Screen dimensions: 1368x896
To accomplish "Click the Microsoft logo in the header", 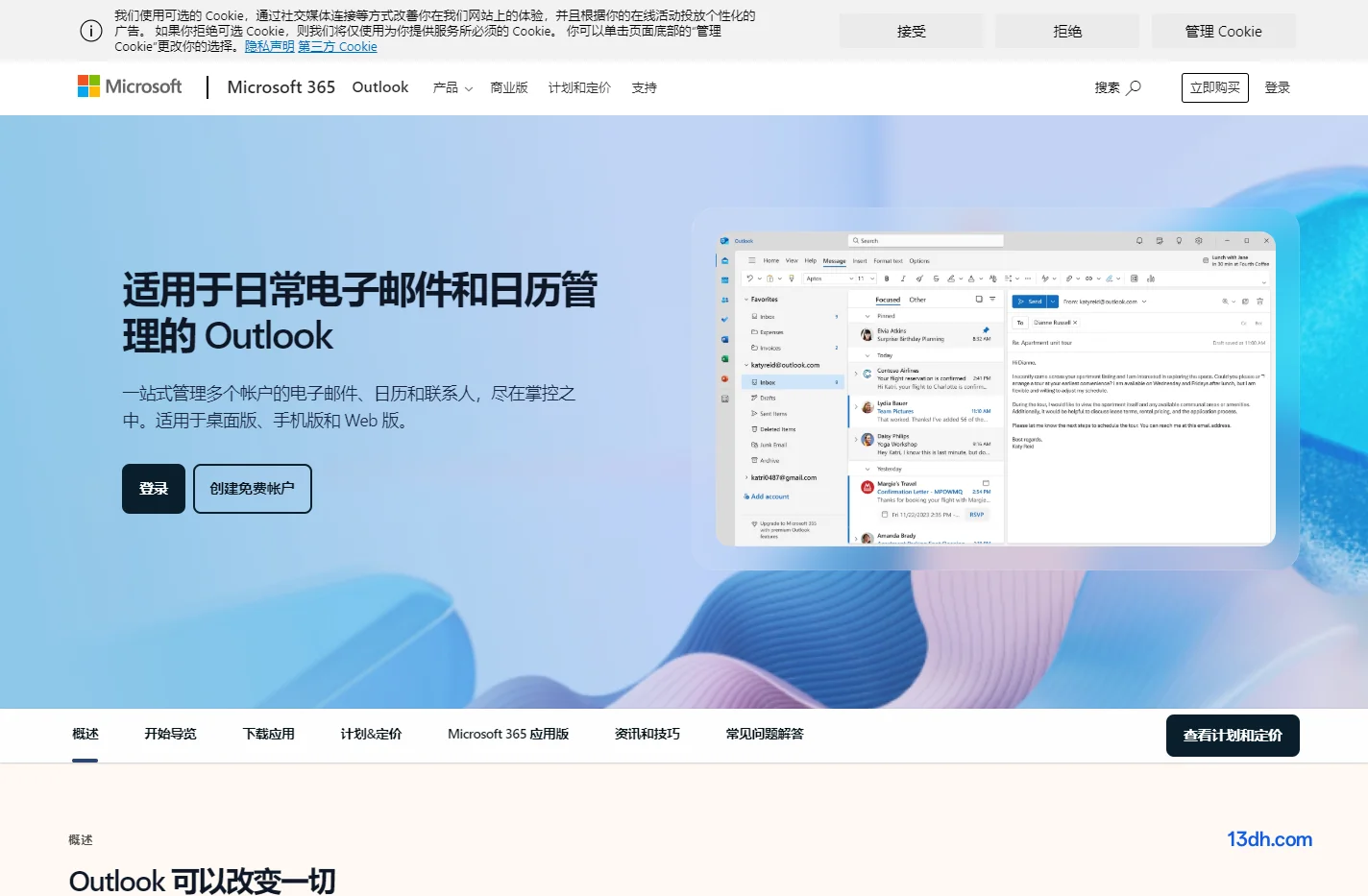I will tap(130, 86).
